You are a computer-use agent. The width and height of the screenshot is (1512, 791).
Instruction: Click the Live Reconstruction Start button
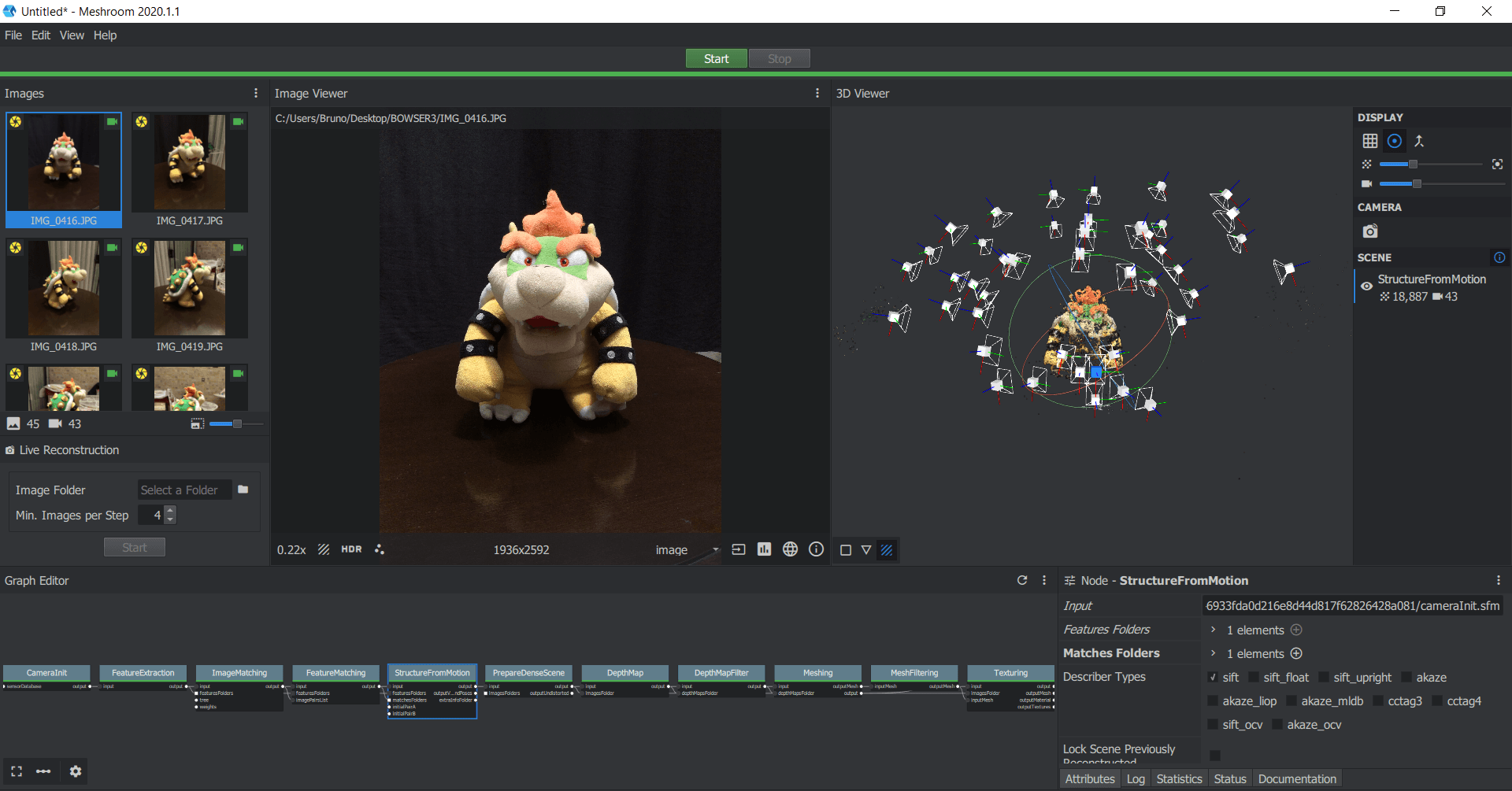(x=135, y=547)
